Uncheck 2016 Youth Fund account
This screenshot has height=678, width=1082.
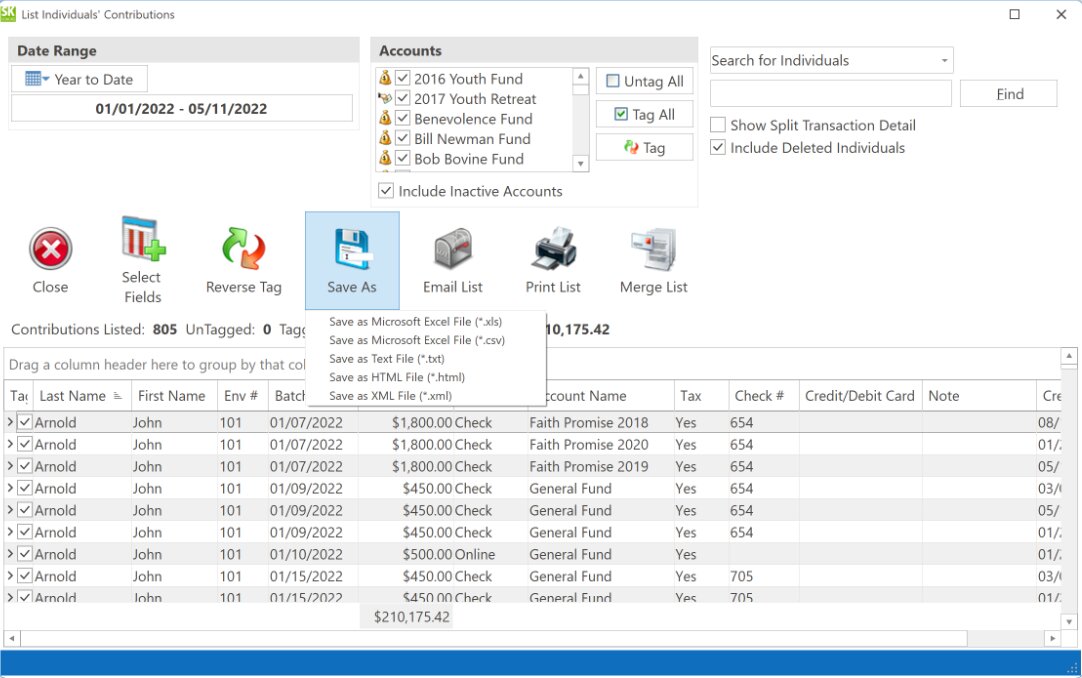point(403,79)
